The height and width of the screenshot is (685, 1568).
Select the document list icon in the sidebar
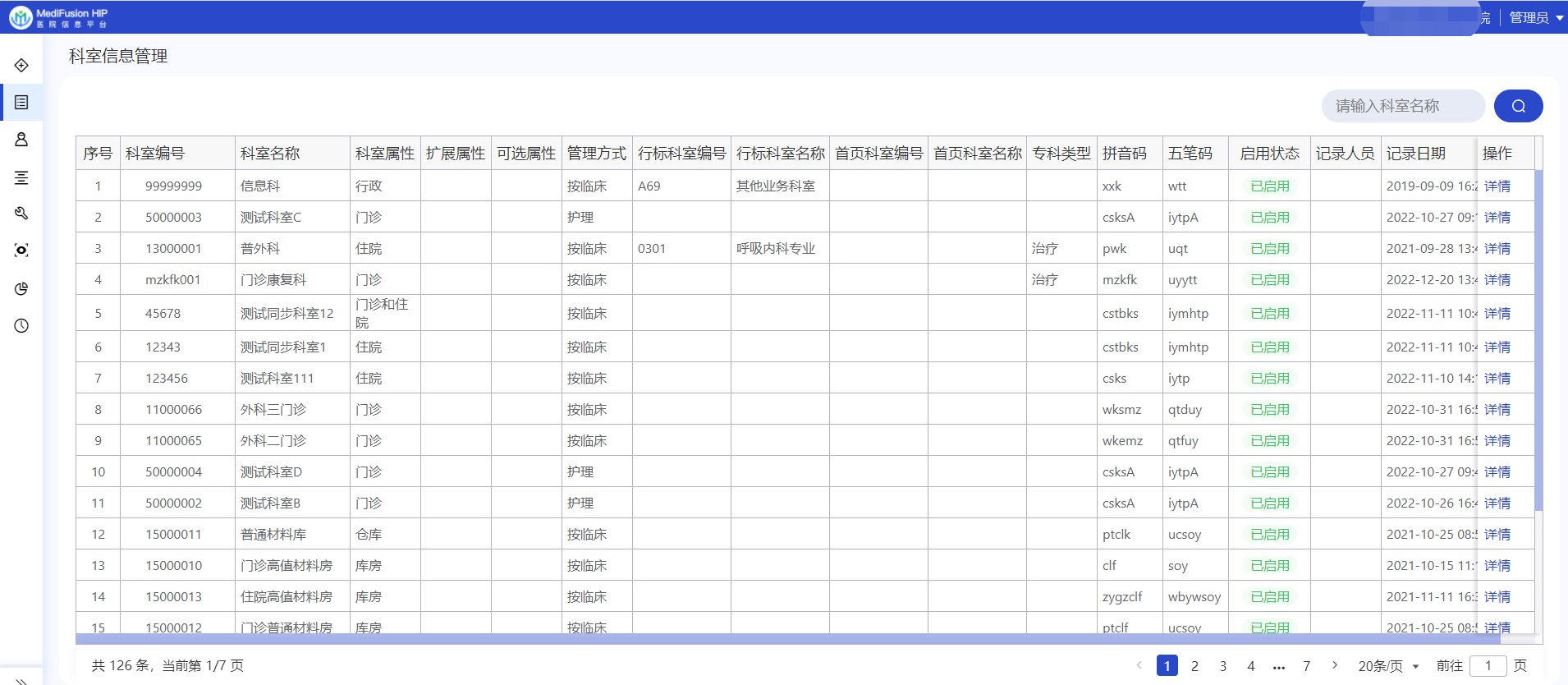(x=21, y=102)
